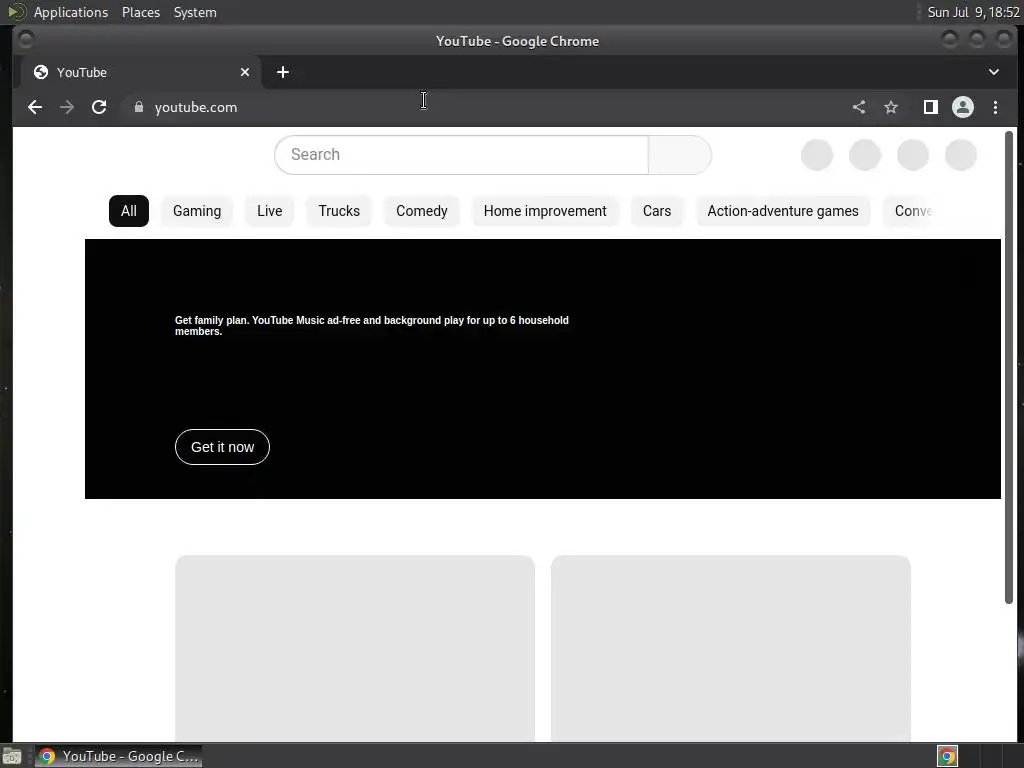
Task: Filter by Action-adventure games
Action: coord(783,211)
